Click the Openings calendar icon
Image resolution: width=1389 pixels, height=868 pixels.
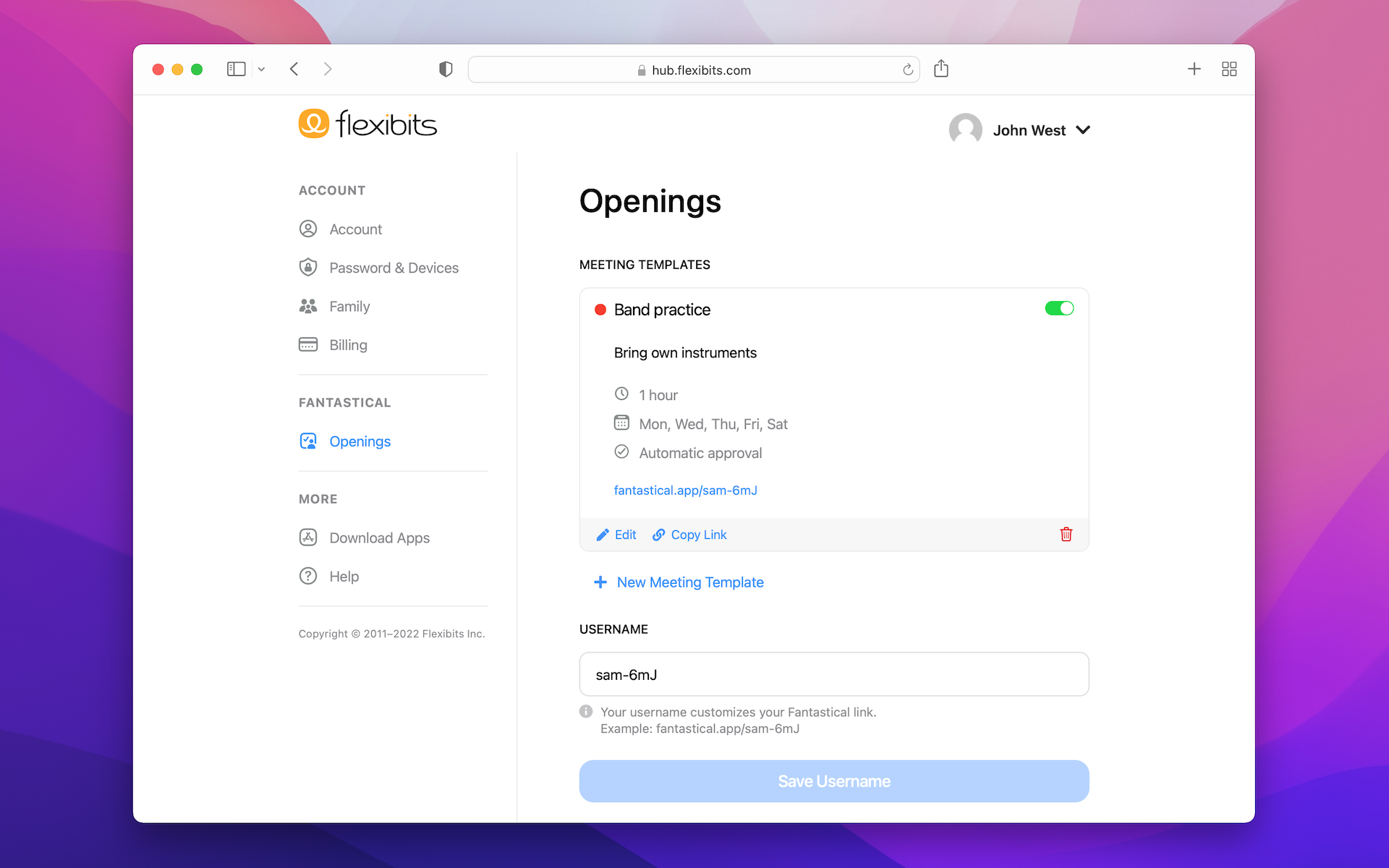point(308,441)
